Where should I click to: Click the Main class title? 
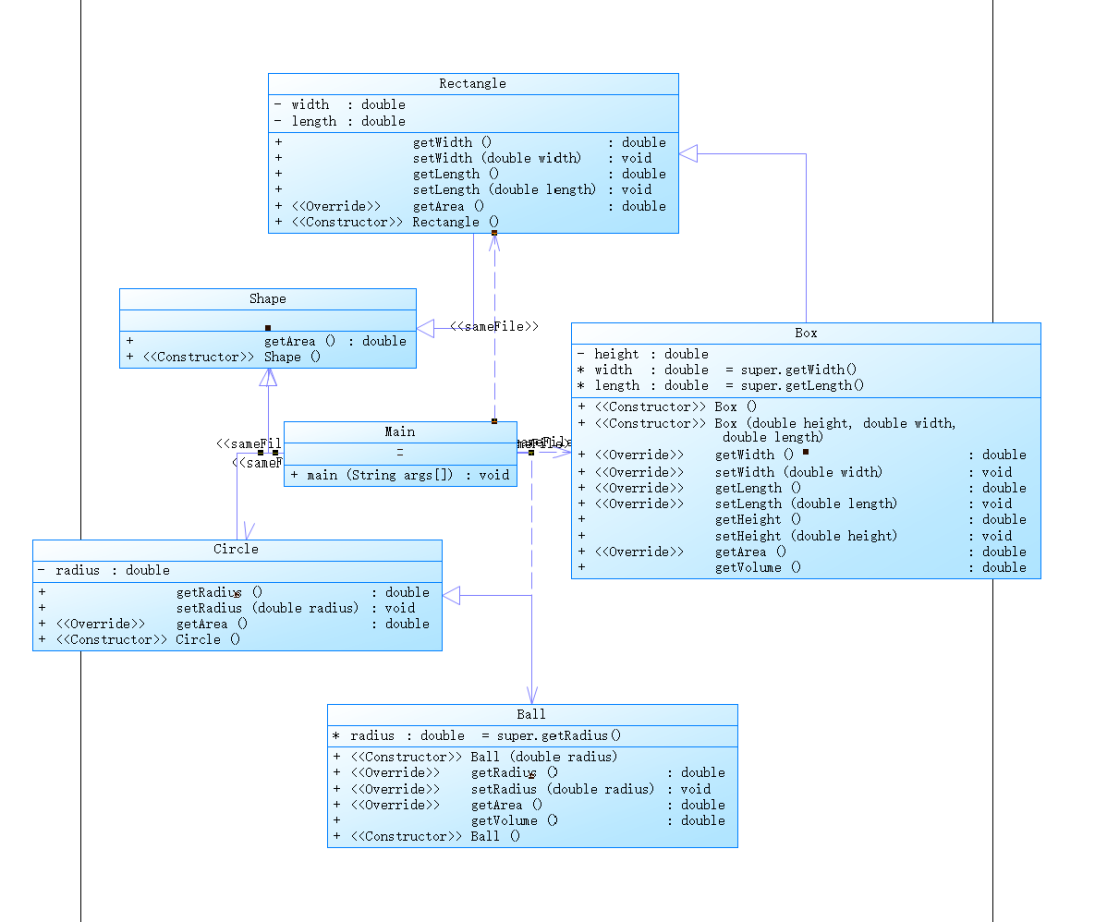click(x=400, y=431)
